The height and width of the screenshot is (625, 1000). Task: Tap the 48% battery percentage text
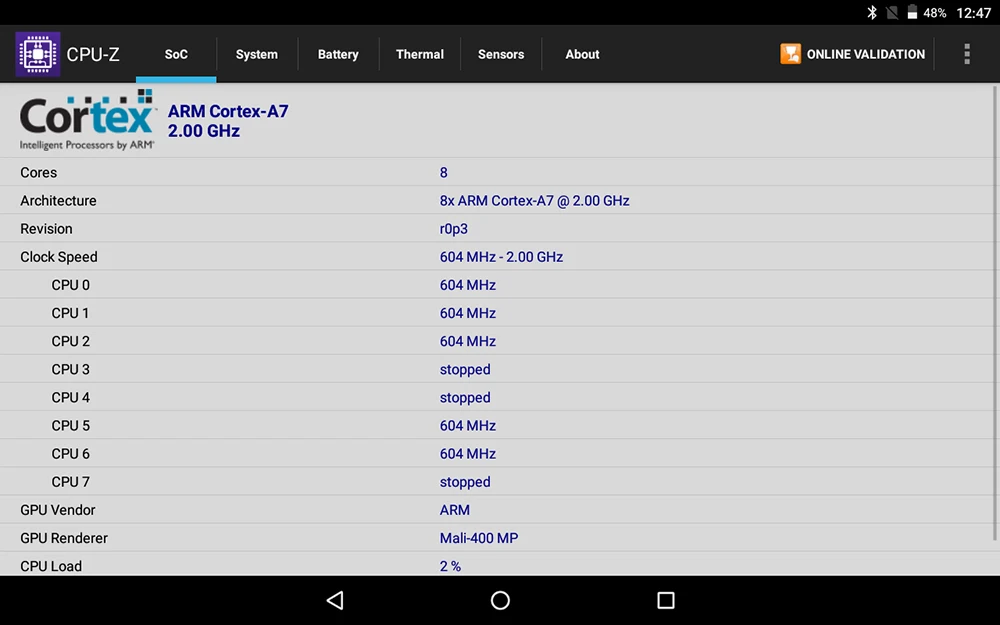click(x=934, y=13)
